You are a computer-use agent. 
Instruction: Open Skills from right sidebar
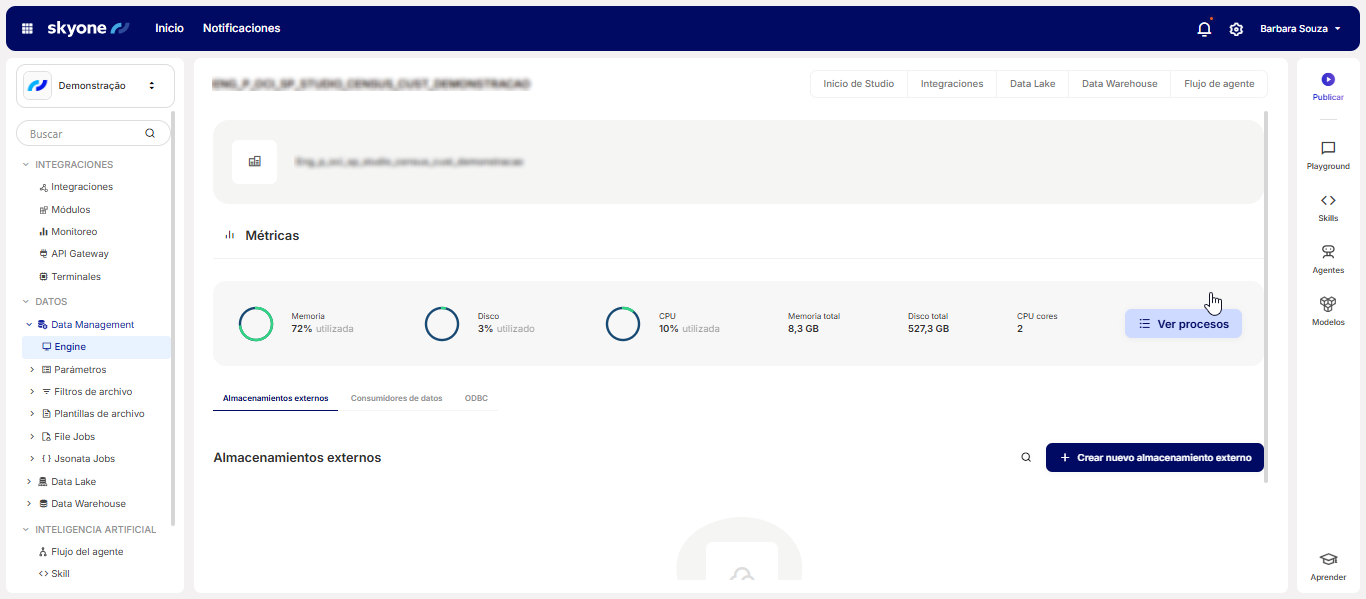1327,201
